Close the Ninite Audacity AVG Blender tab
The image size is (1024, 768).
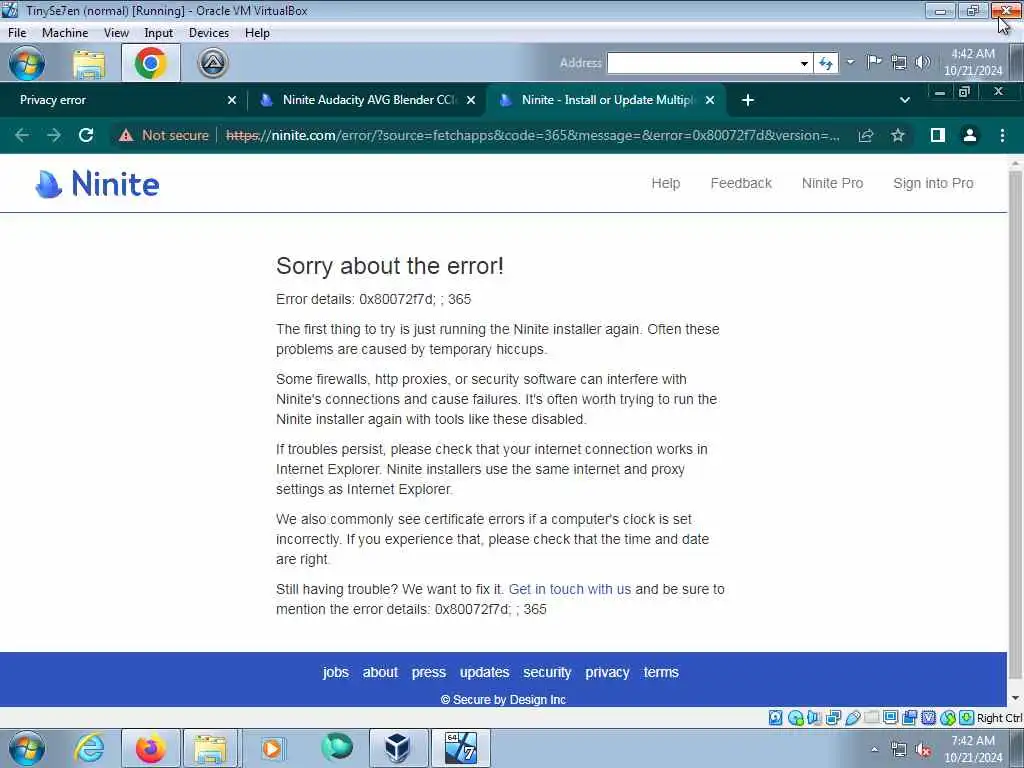(x=471, y=100)
